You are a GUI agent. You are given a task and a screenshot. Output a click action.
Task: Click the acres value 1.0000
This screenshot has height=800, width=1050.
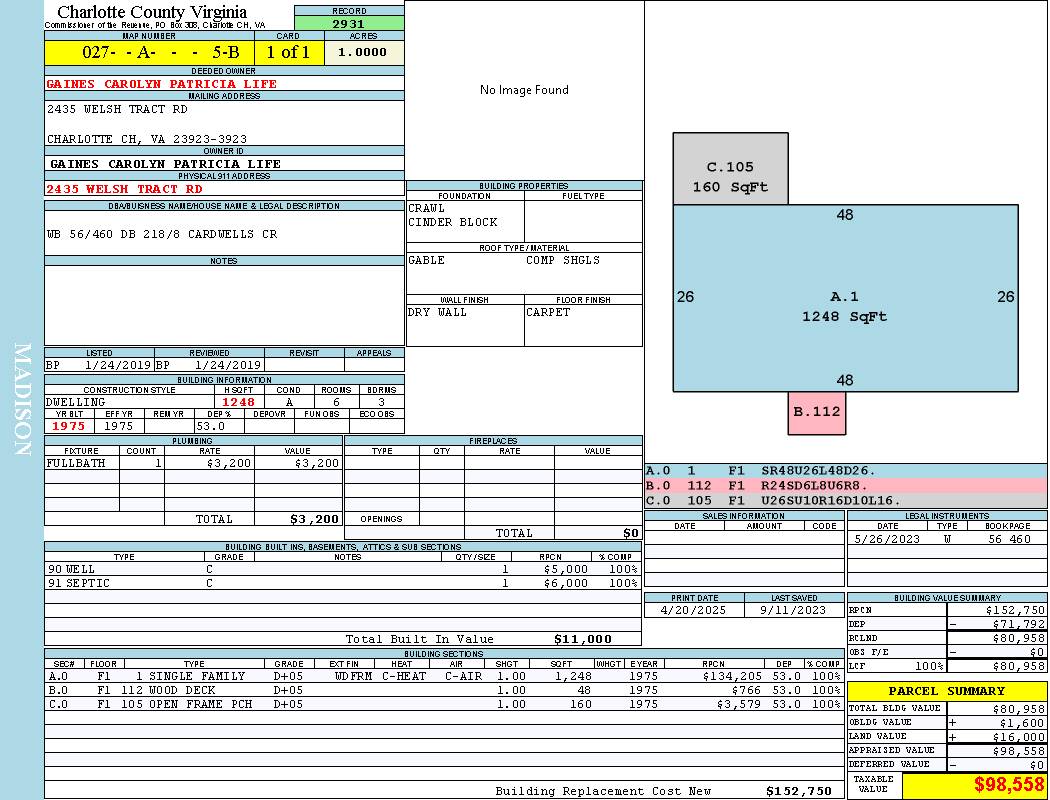(x=362, y=53)
